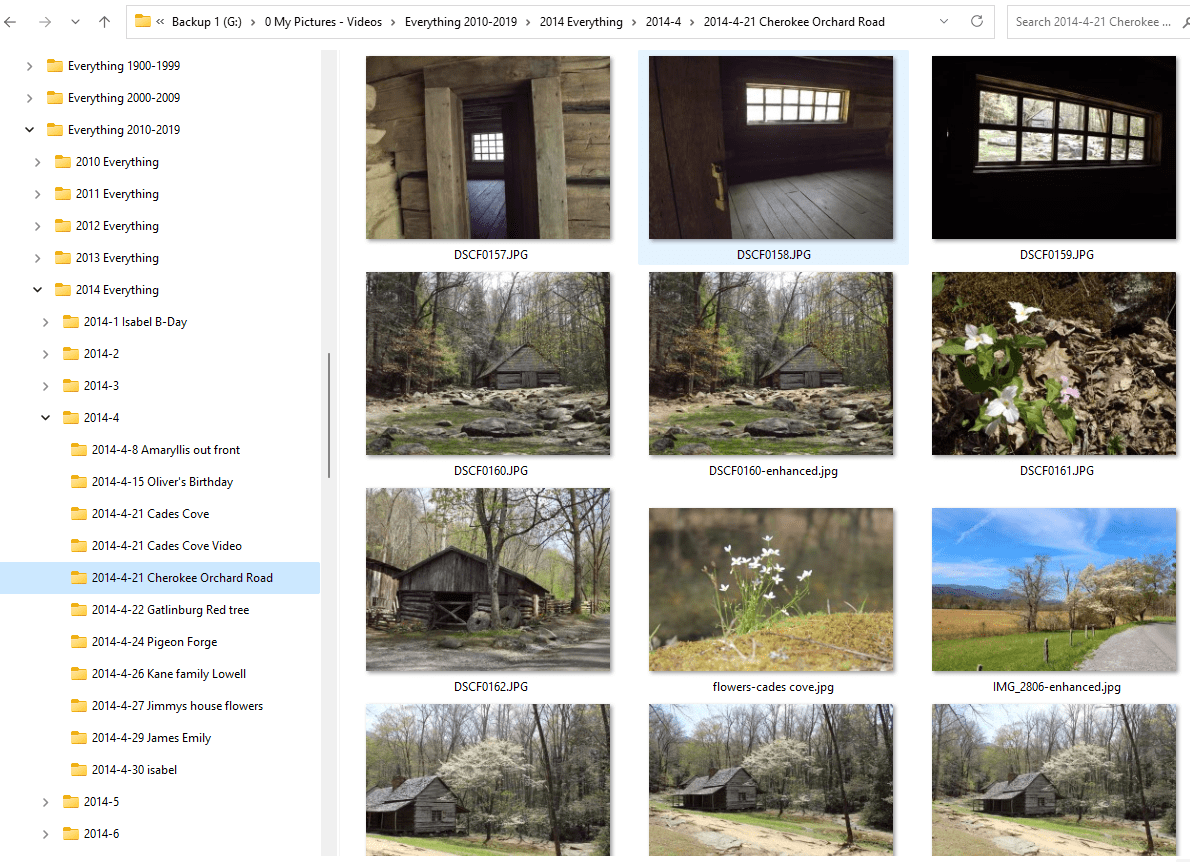The width and height of the screenshot is (1190, 862).
Task: Select the 2014-4-21 Cades Cove folder
Action: coord(150,514)
